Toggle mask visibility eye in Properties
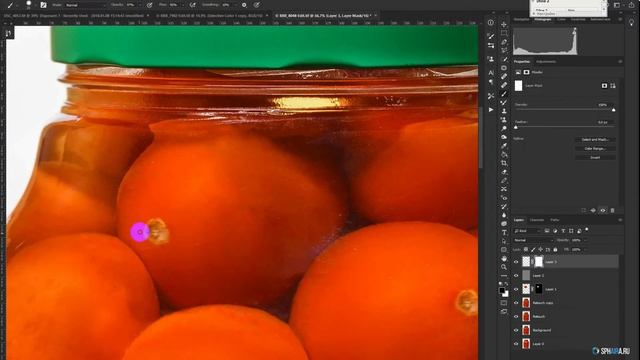The width and height of the screenshot is (640, 360). 603,210
